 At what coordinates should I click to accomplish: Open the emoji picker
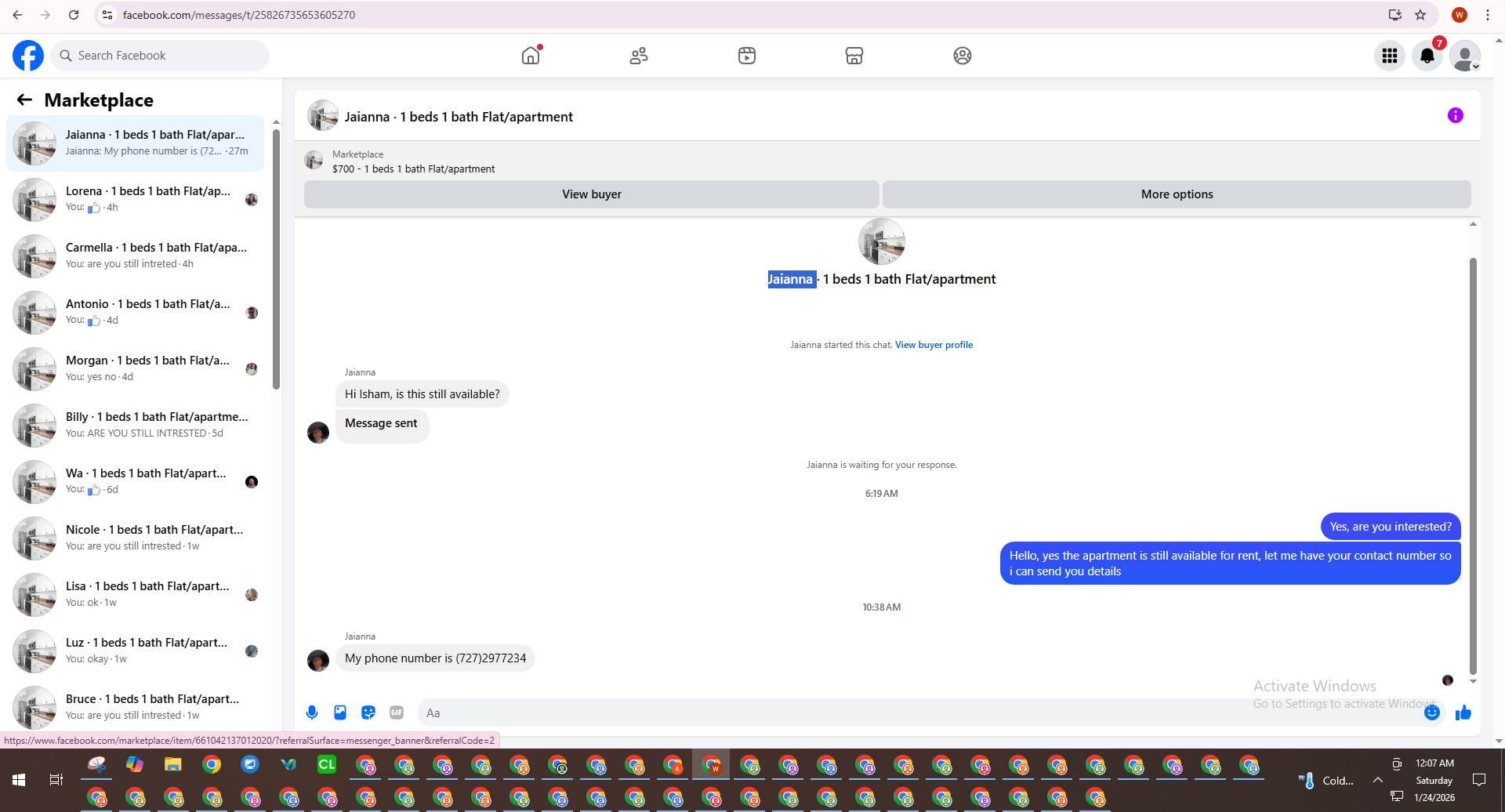(x=1431, y=712)
